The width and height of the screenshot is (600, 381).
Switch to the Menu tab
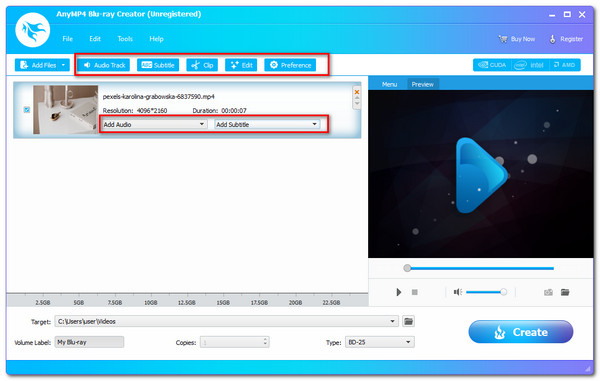coord(389,84)
